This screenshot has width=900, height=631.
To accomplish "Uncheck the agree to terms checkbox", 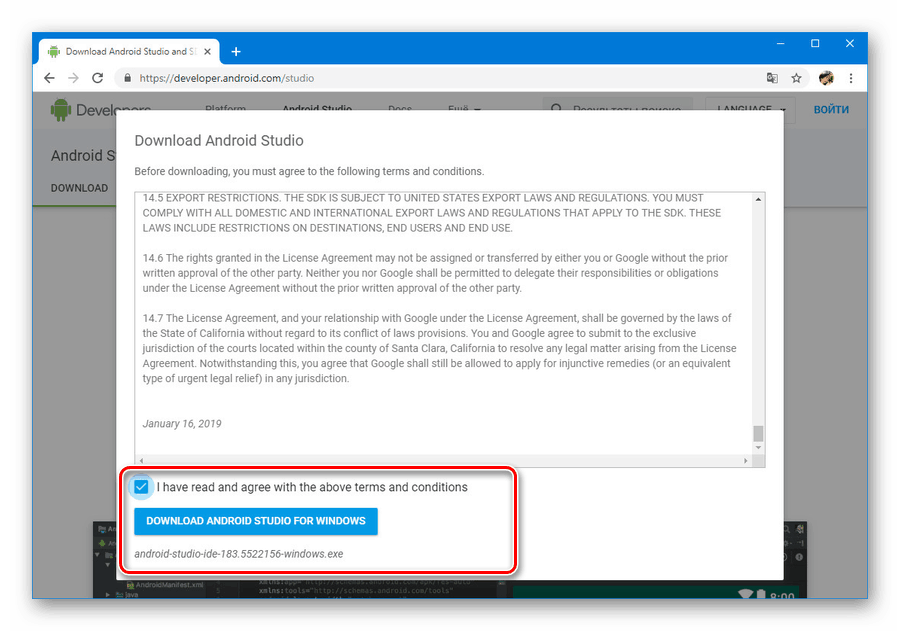I will [x=141, y=487].
